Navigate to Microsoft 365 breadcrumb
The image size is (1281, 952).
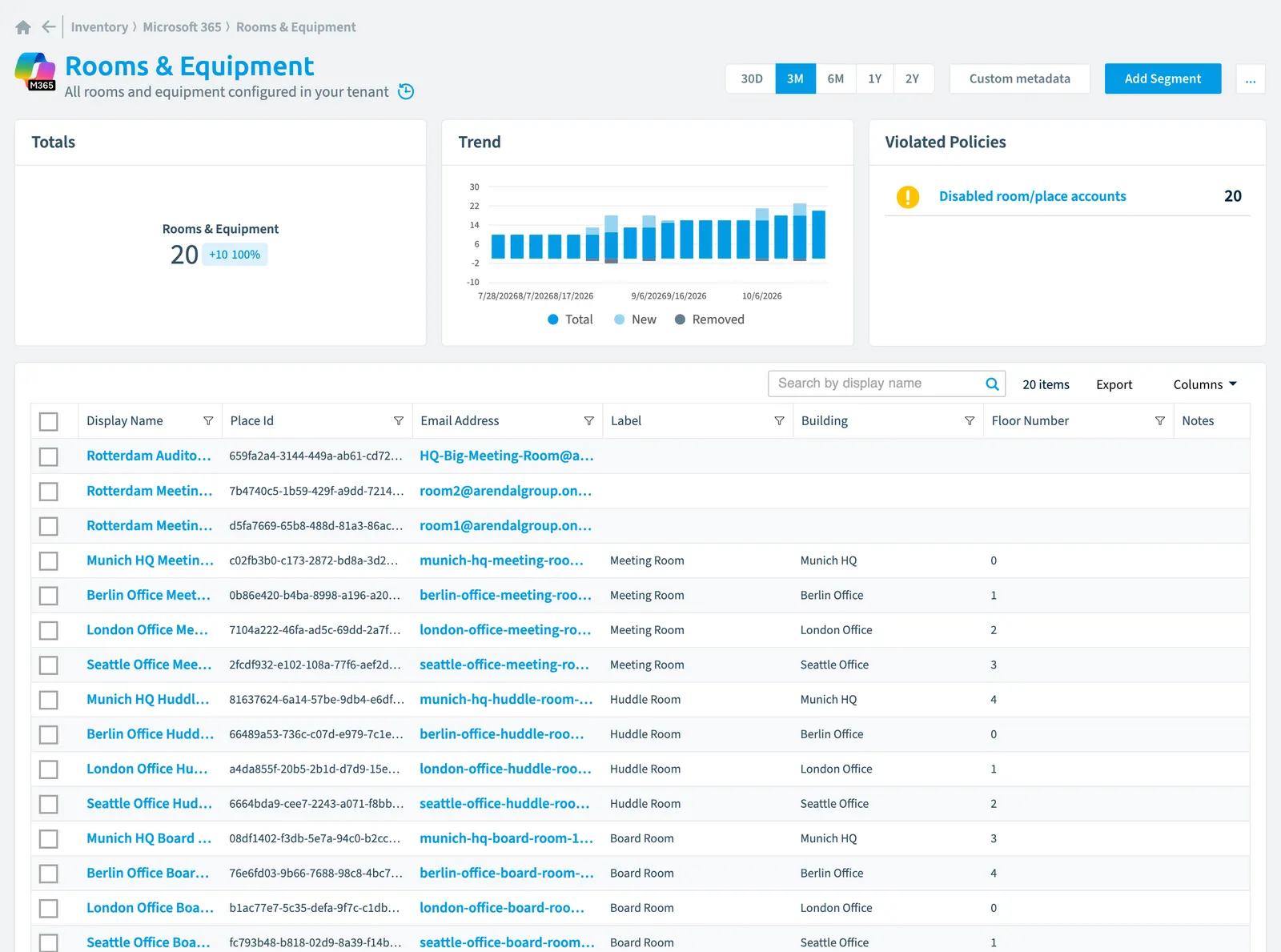182,27
